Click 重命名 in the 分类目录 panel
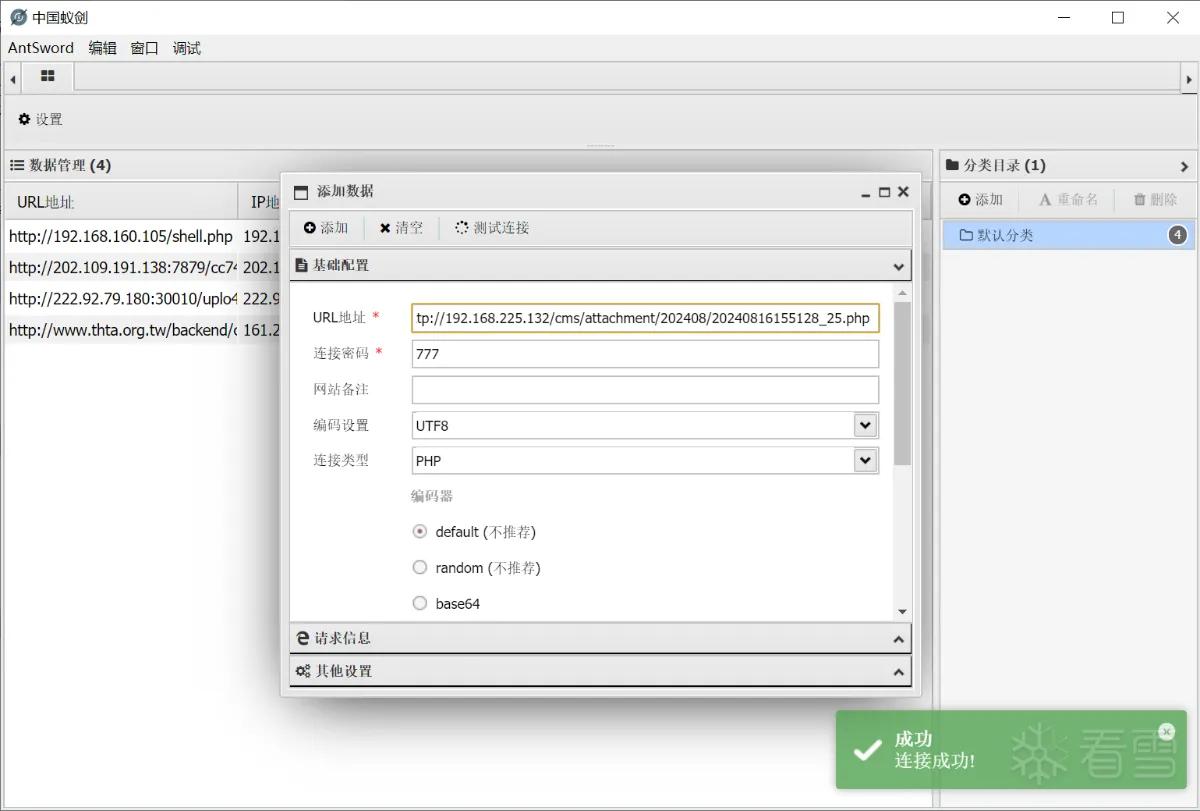 click(1068, 200)
